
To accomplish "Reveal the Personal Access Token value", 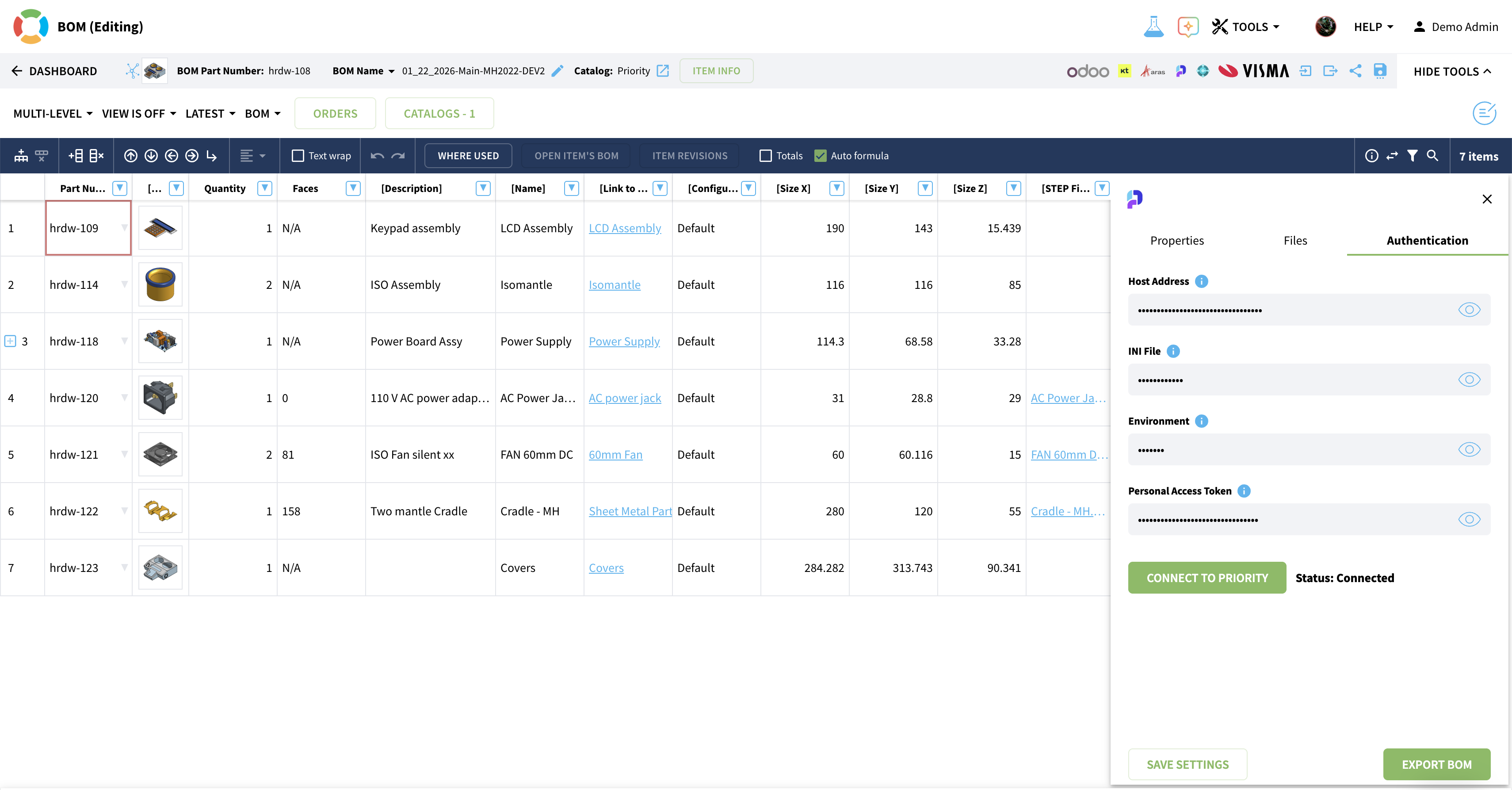I will click(x=1469, y=519).
